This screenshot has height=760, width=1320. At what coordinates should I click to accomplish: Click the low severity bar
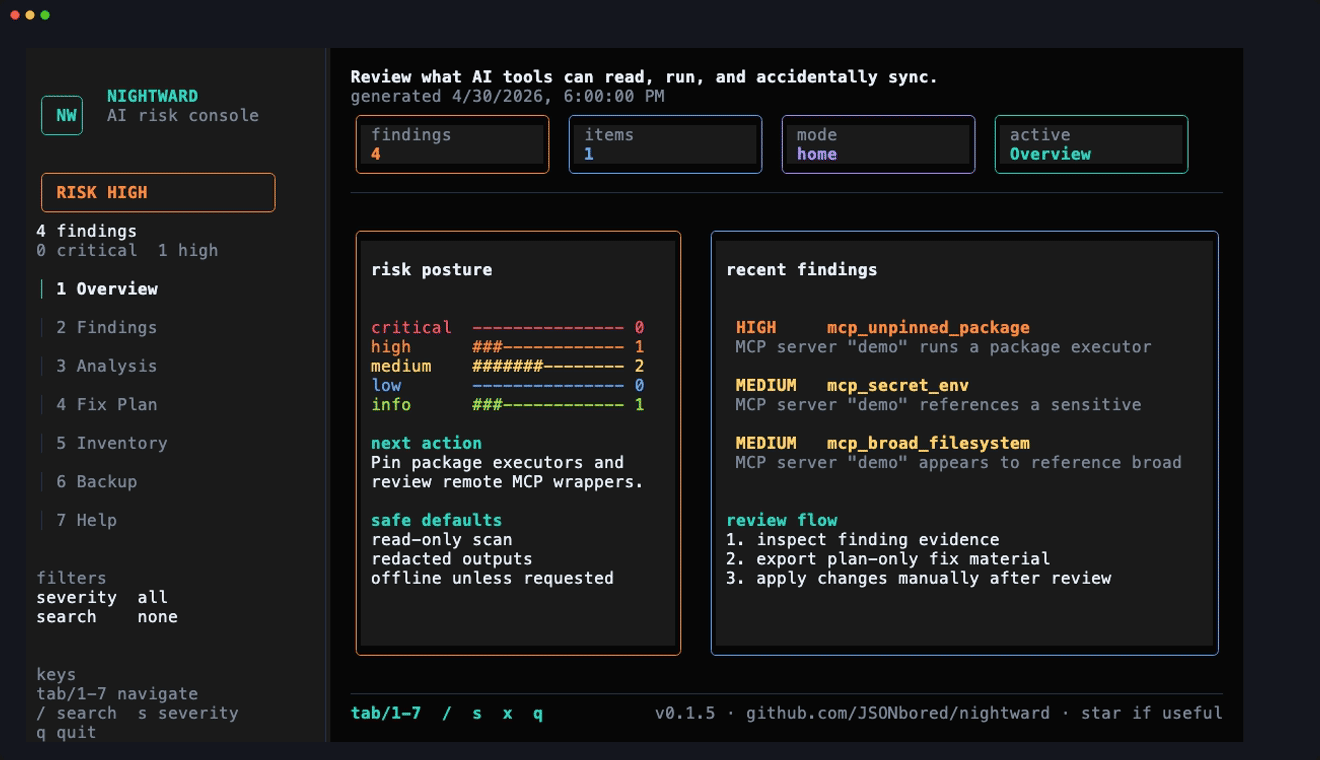pos(548,385)
